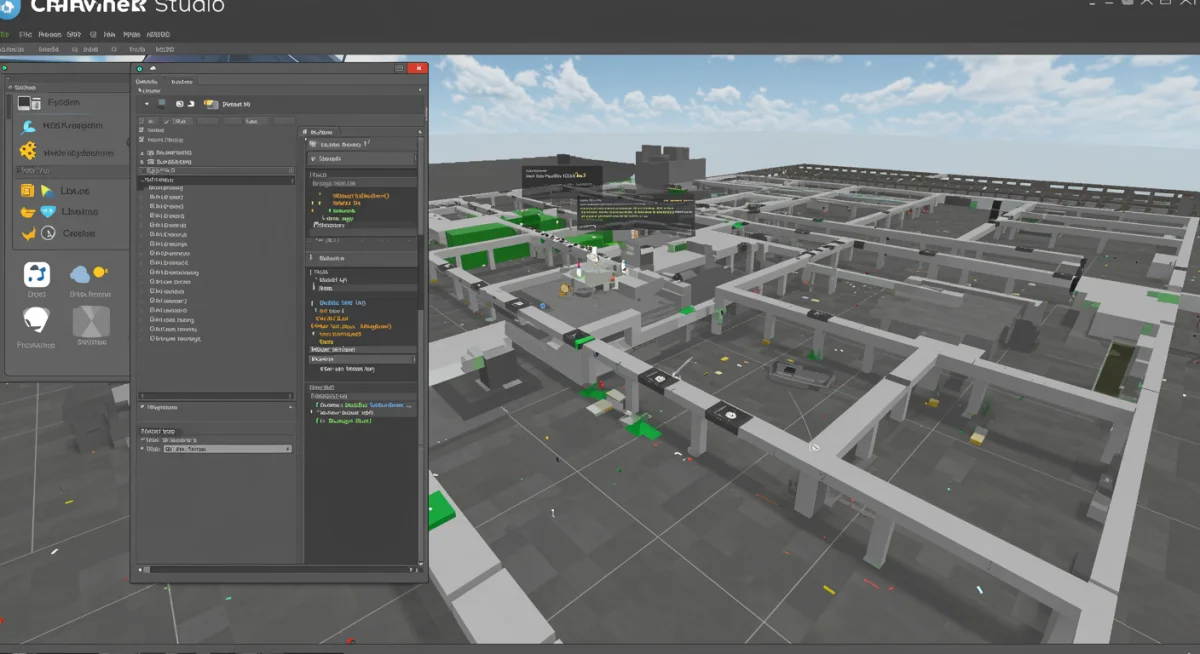Open the small dropdown arrow in dialog toolbar
This screenshot has width=1200, height=654.
click(147, 103)
